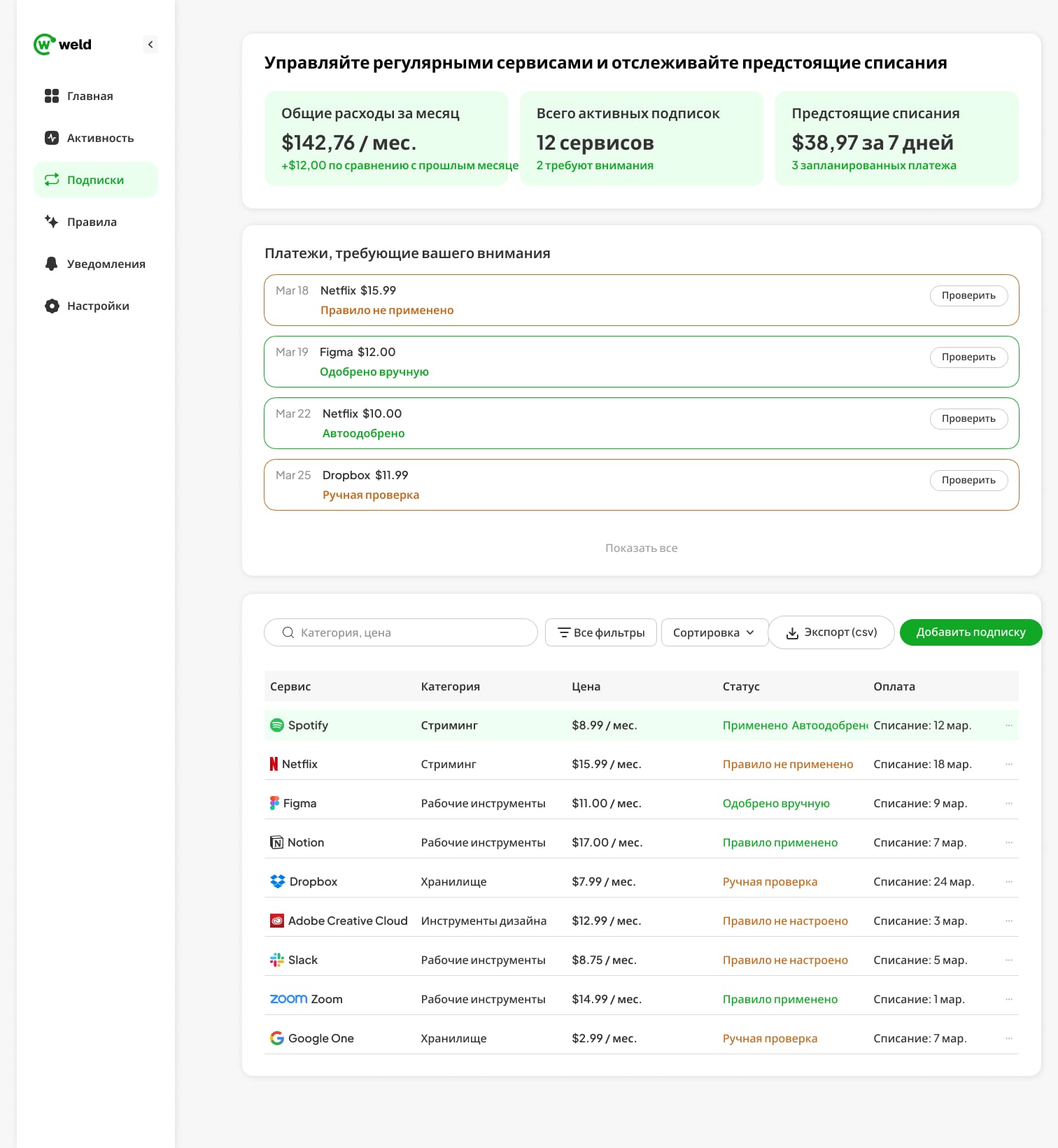Click the Предстоящие списания summary card
Image resolution: width=1058 pixels, height=1148 pixels.
[x=897, y=139]
